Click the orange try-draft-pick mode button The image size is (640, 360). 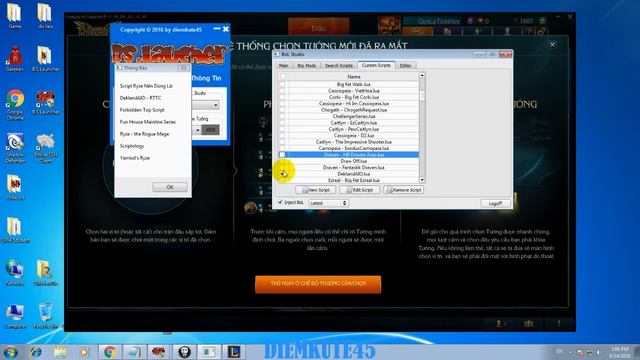[318, 284]
